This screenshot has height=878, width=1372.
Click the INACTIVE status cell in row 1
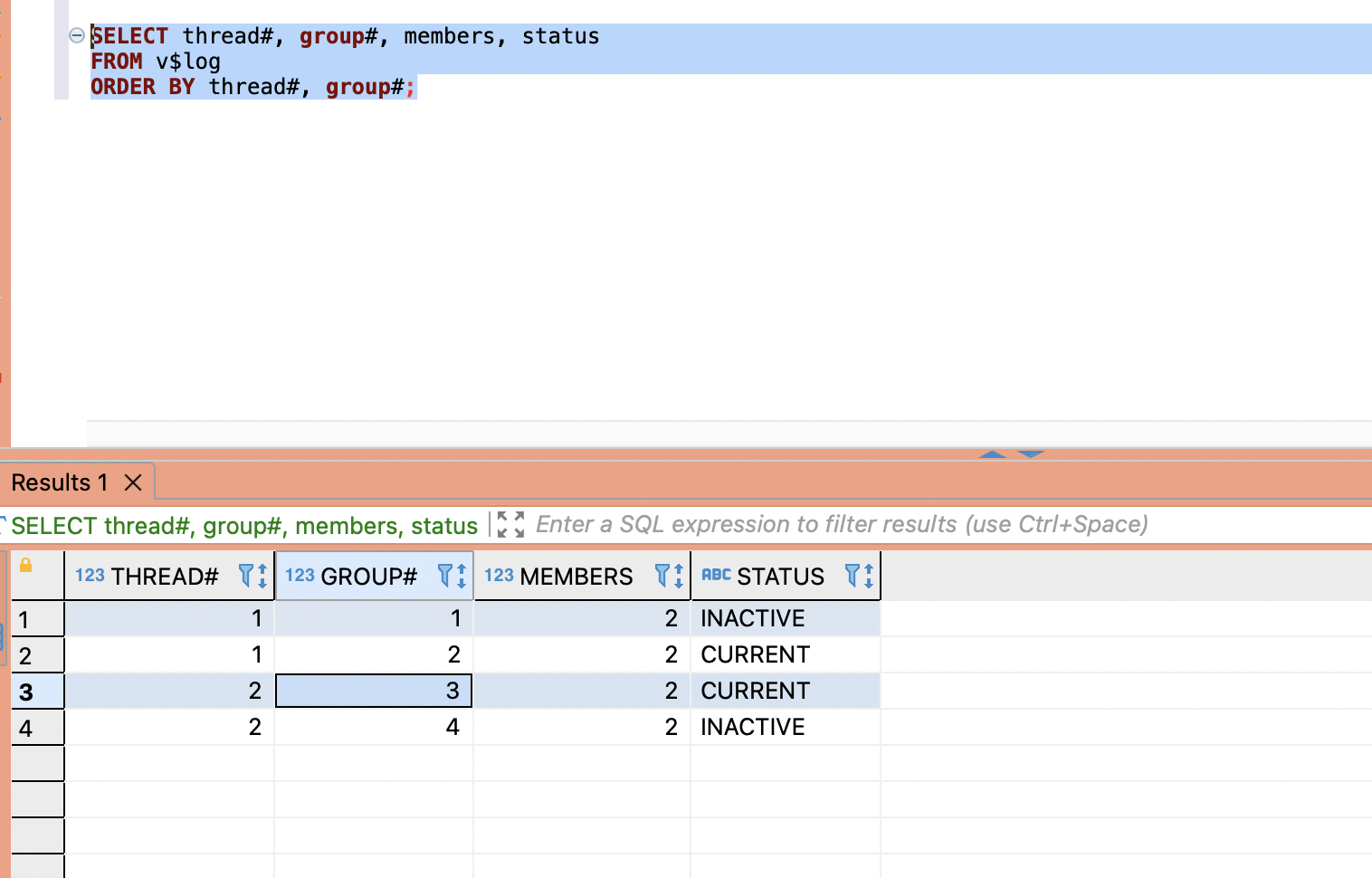click(752, 618)
